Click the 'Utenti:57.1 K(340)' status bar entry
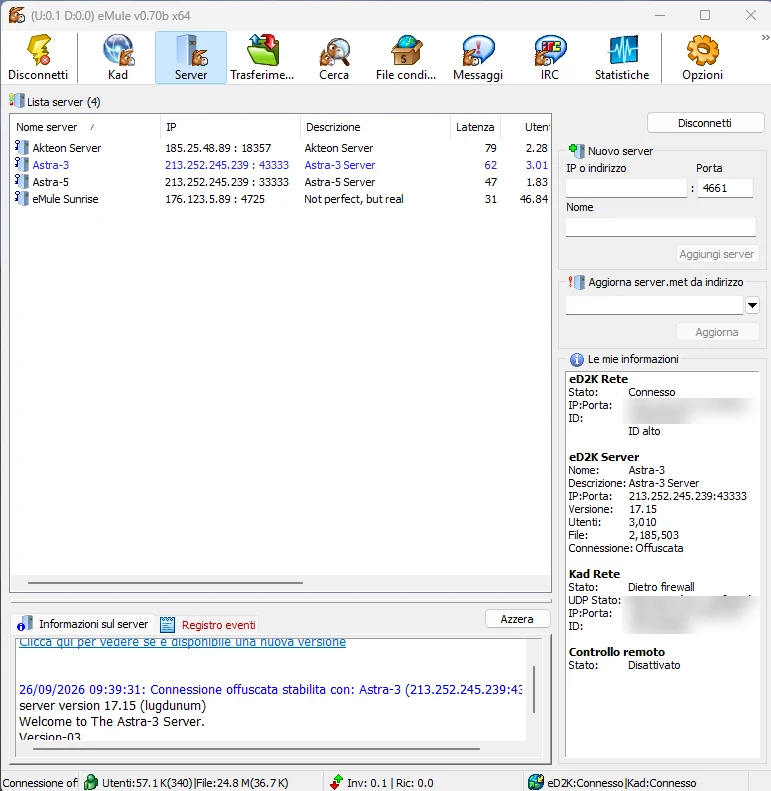Screen dimensions: 771x791 click(x=147, y=783)
